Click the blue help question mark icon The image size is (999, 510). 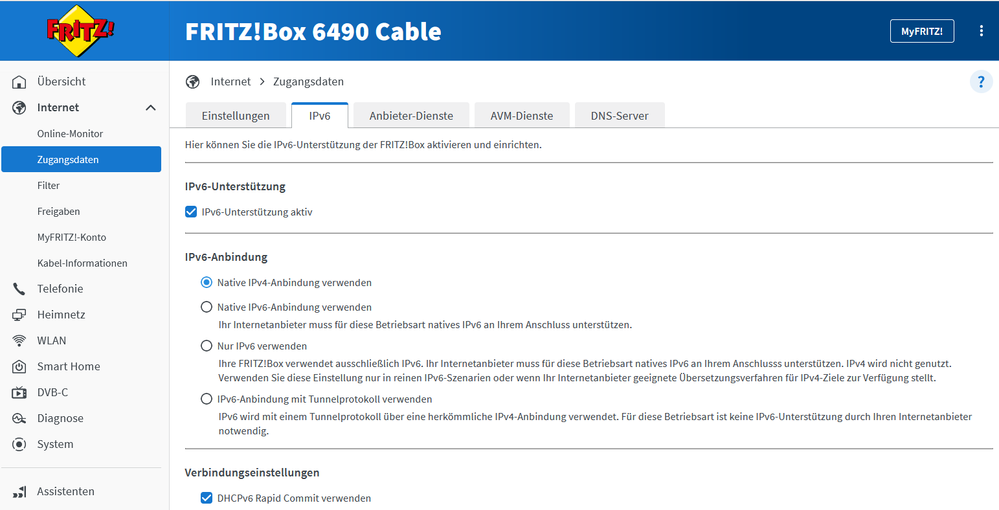[x=981, y=82]
